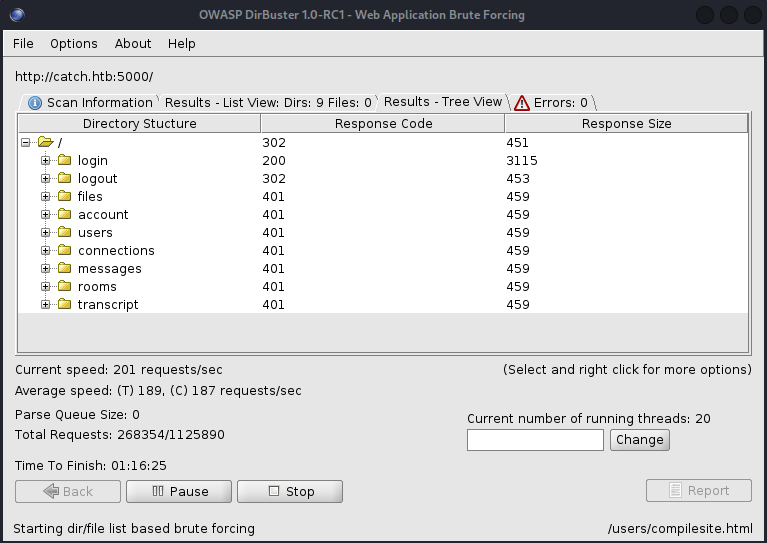Viewport: 767px width, 543px height.
Task: Expand the users directory node
Action: click(x=45, y=232)
